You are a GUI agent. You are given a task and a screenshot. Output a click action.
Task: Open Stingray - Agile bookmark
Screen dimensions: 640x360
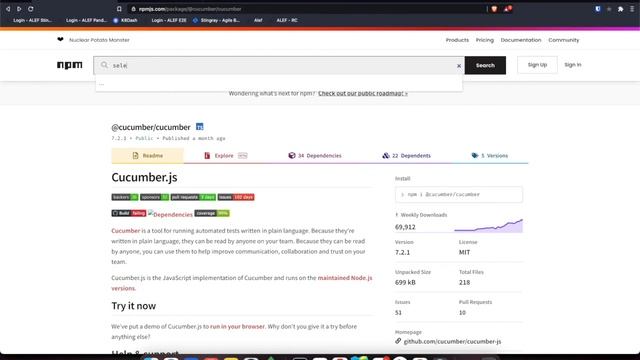[216, 20]
